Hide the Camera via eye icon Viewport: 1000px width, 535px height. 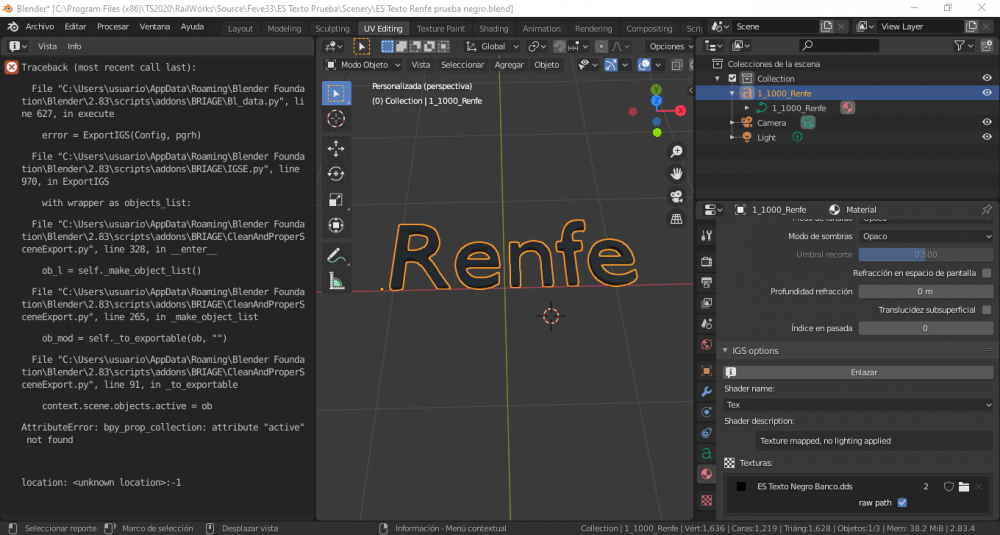pyautogui.click(x=987, y=122)
